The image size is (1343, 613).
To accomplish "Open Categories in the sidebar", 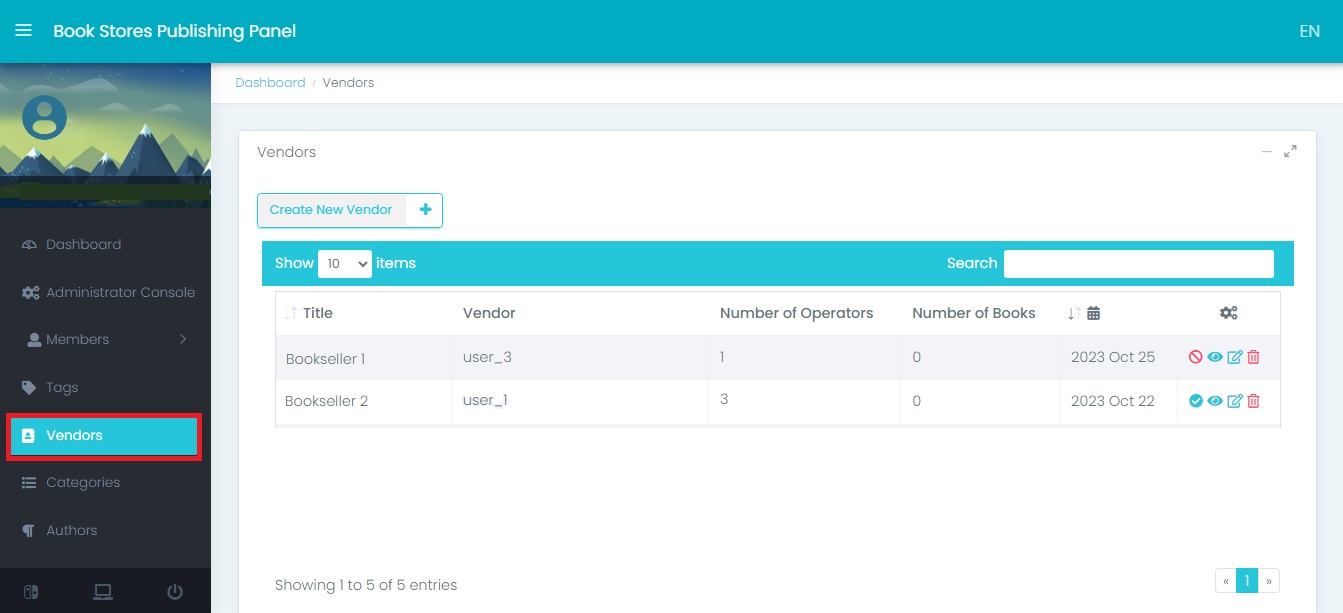I will pos(82,482).
